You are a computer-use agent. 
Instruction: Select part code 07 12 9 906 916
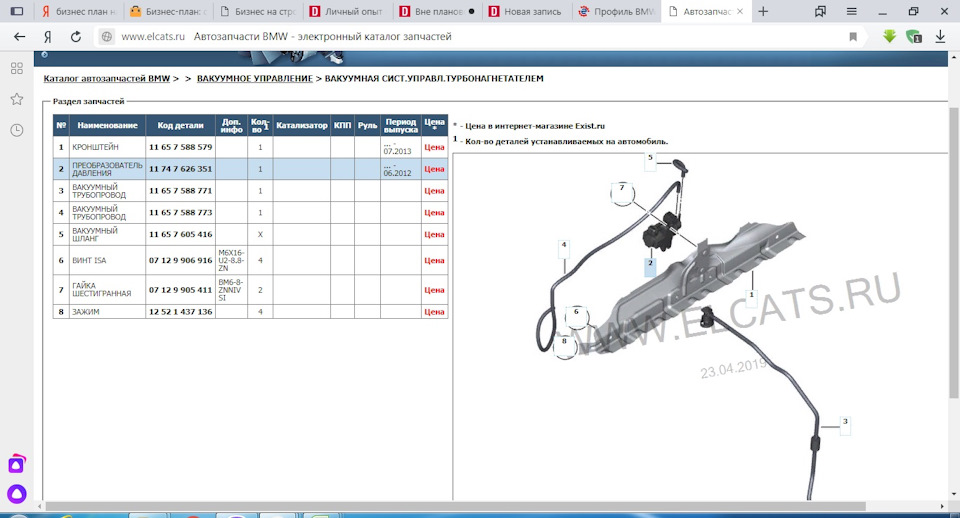click(x=181, y=260)
